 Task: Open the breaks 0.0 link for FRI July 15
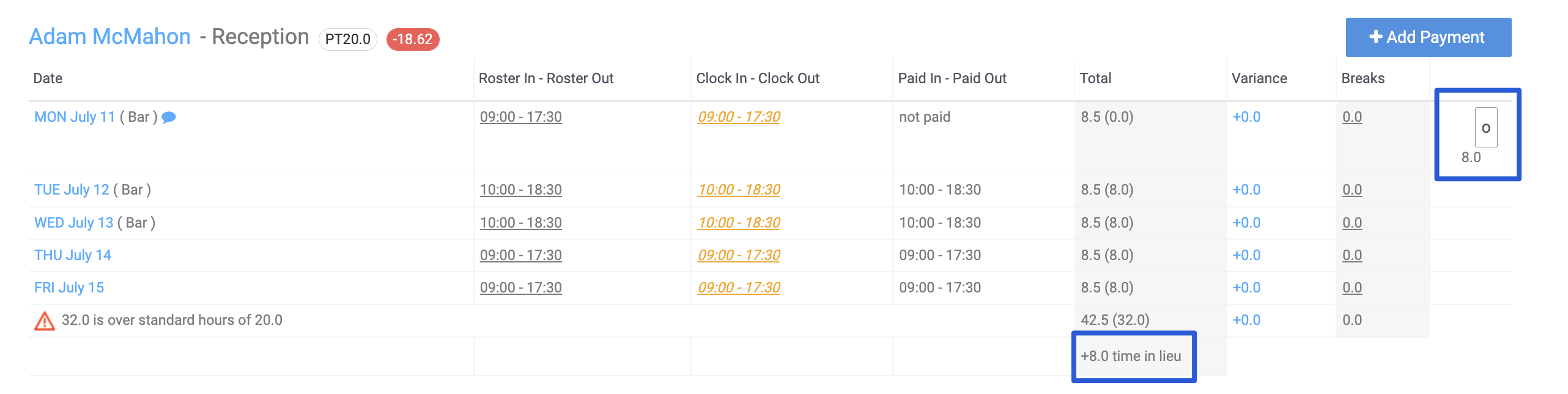(x=1352, y=287)
